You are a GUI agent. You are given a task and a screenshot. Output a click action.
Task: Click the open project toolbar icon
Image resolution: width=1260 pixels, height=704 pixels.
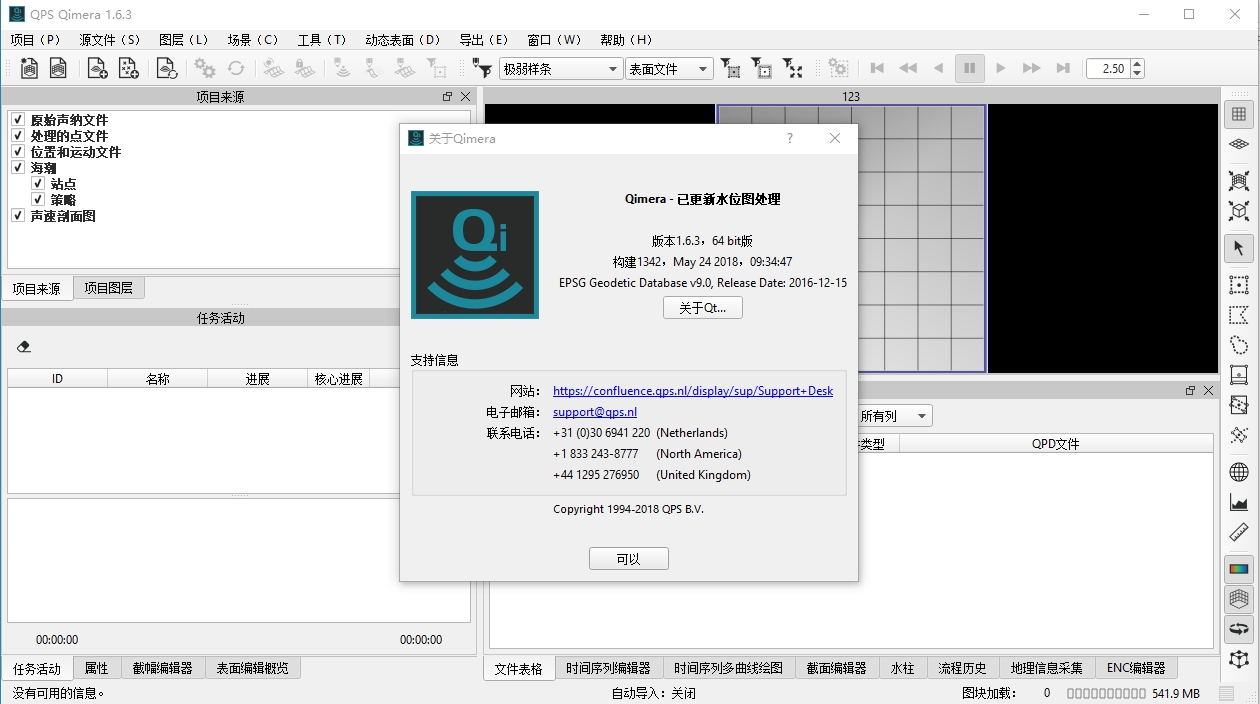pos(59,68)
